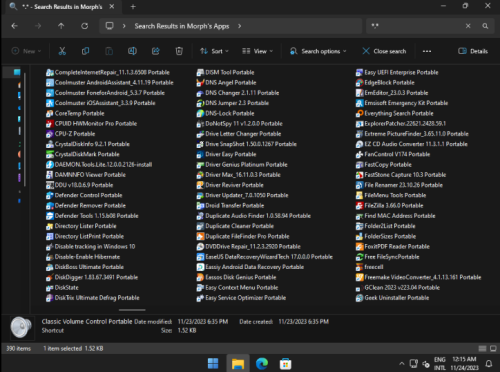Show hidden system tray icons
This screenshot has height=372, width=500.
tap(402, 364)
